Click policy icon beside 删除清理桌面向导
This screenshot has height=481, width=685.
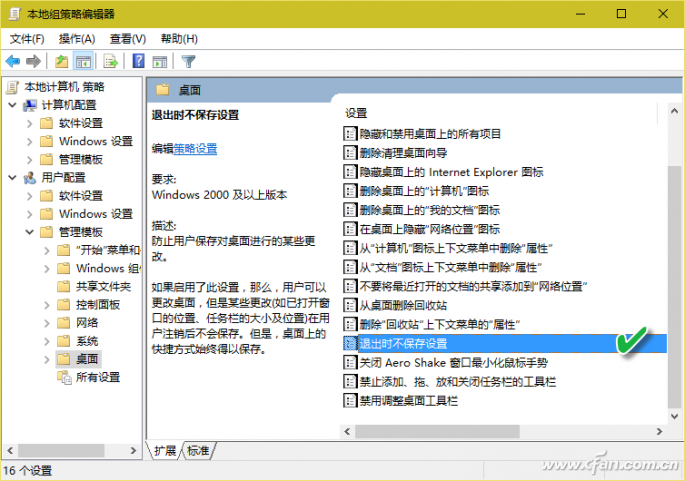point(349,152)
